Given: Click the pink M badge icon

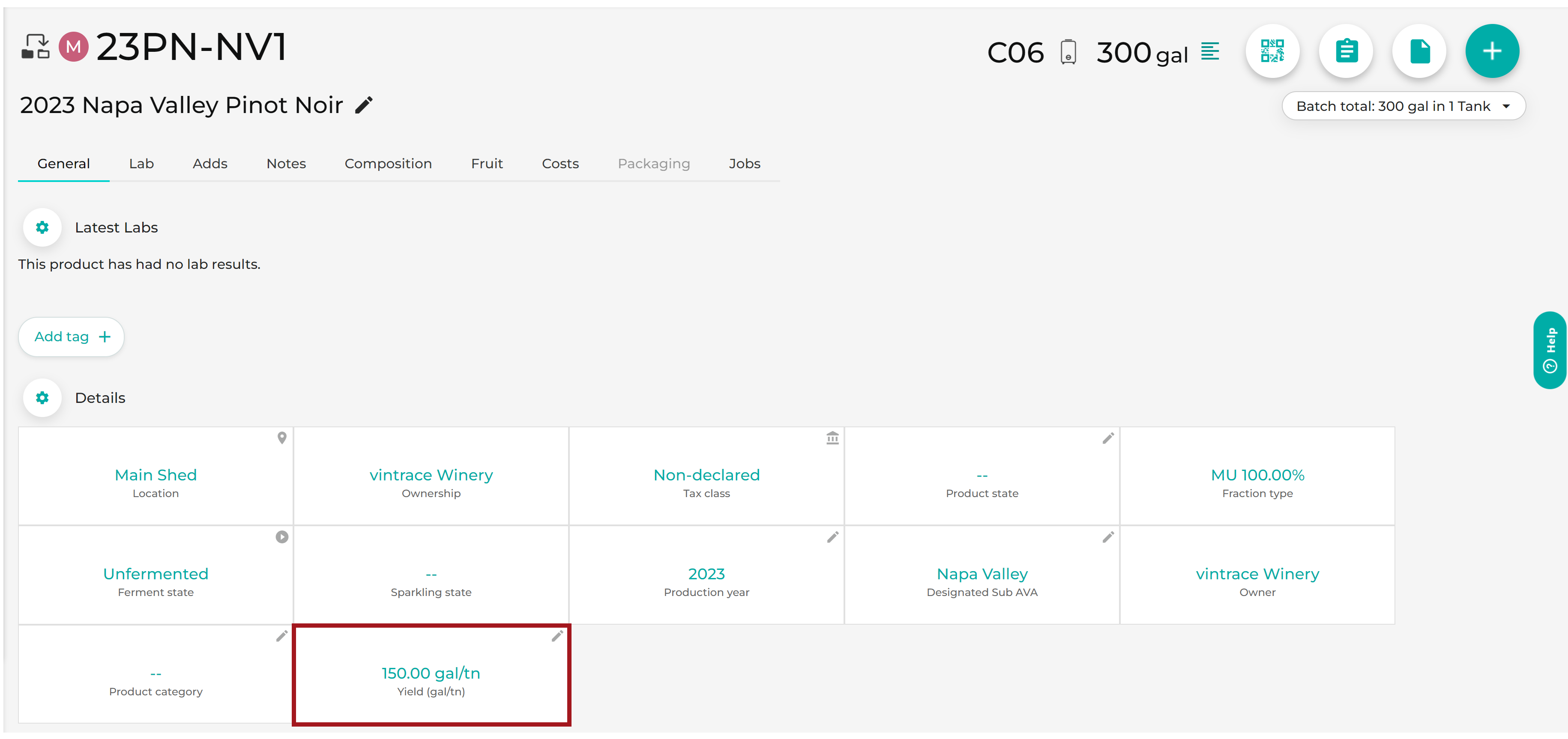Looking at the screenshot, I should 74,47.
